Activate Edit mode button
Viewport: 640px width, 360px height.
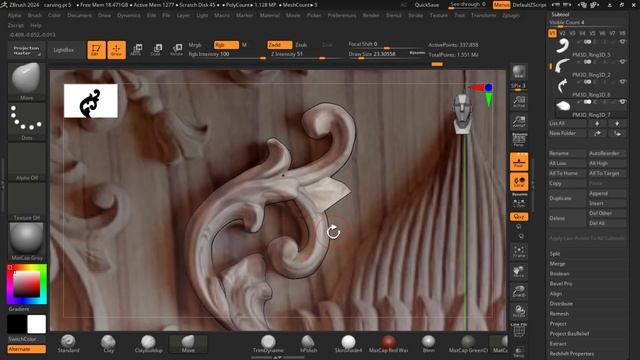point(96,50)
